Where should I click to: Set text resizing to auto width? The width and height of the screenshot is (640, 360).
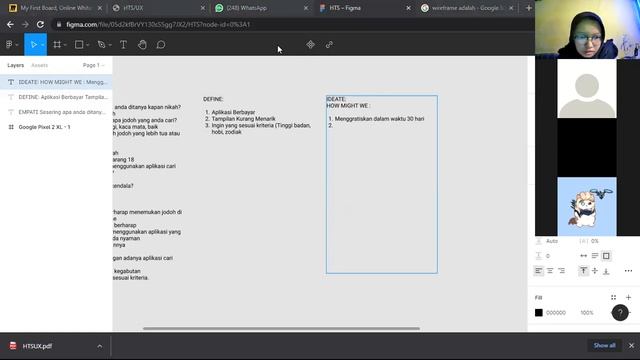coord(584,256)
